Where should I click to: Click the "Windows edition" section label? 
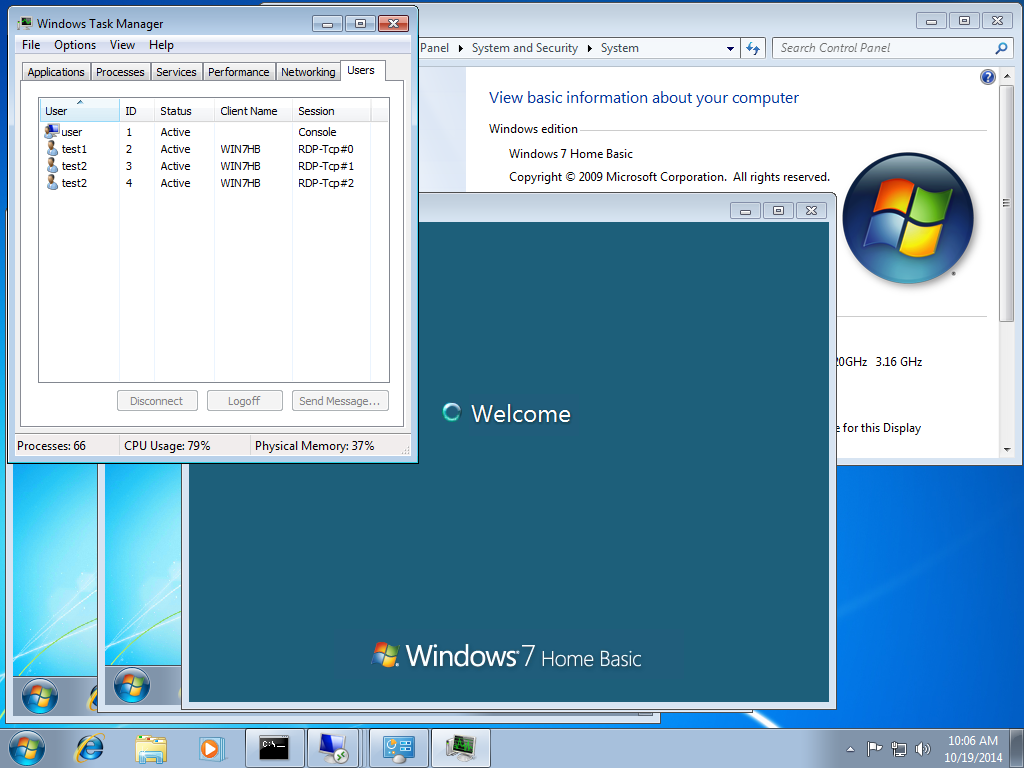(x=534, y=129)
